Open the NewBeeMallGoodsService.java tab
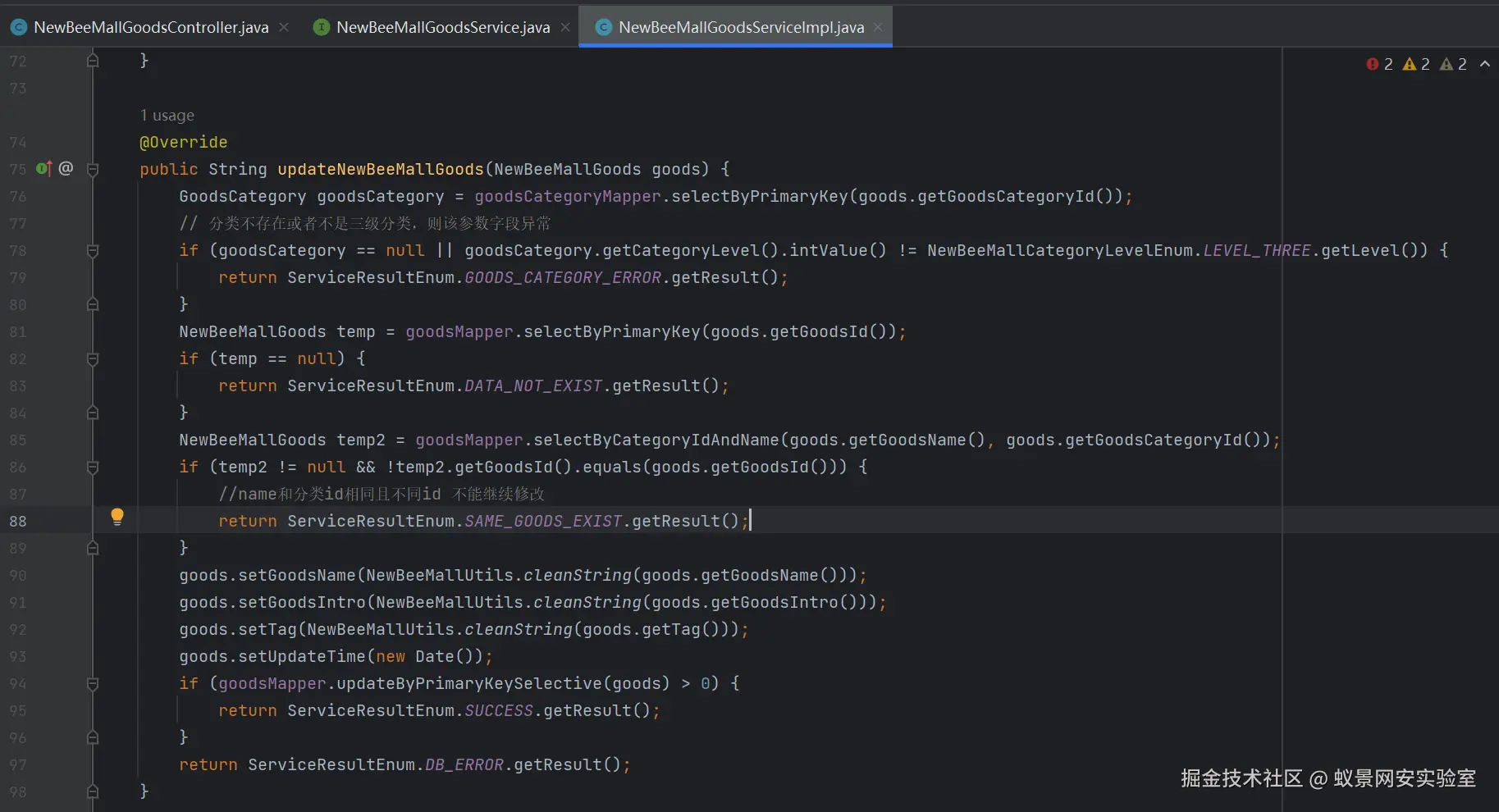Screen dimensions: 1499x812 tap(443, 27)
